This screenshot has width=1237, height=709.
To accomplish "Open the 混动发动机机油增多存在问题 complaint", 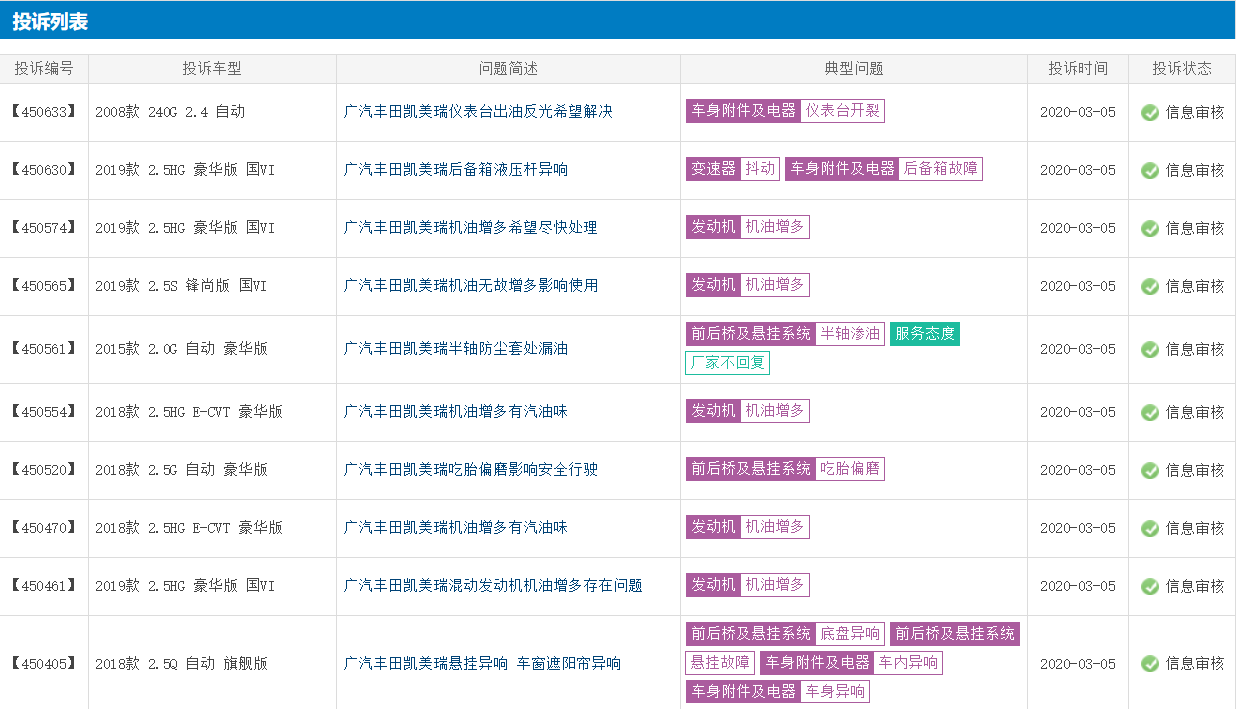I will pos(493,586).
